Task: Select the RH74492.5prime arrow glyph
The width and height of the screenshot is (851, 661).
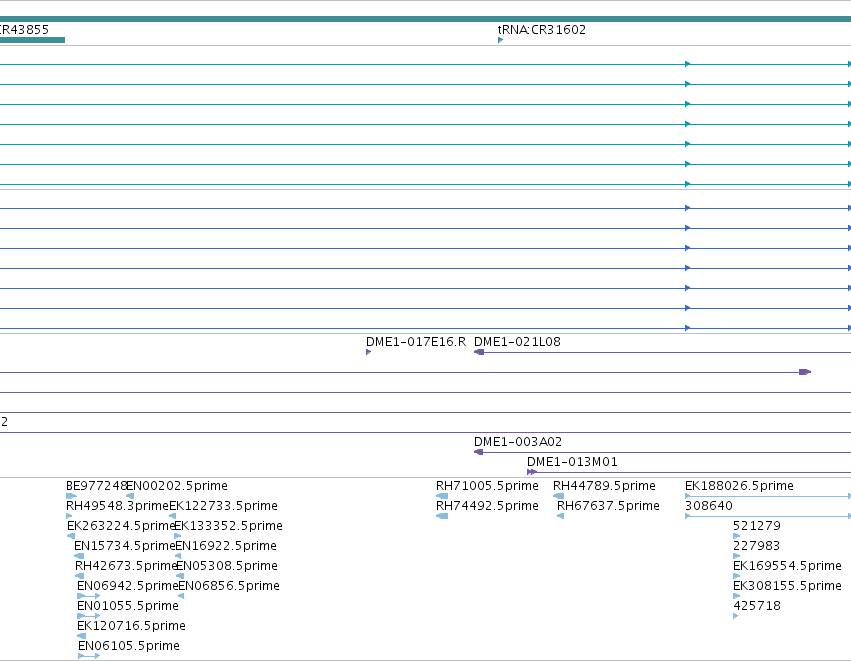Action: [x=442, y=516]
